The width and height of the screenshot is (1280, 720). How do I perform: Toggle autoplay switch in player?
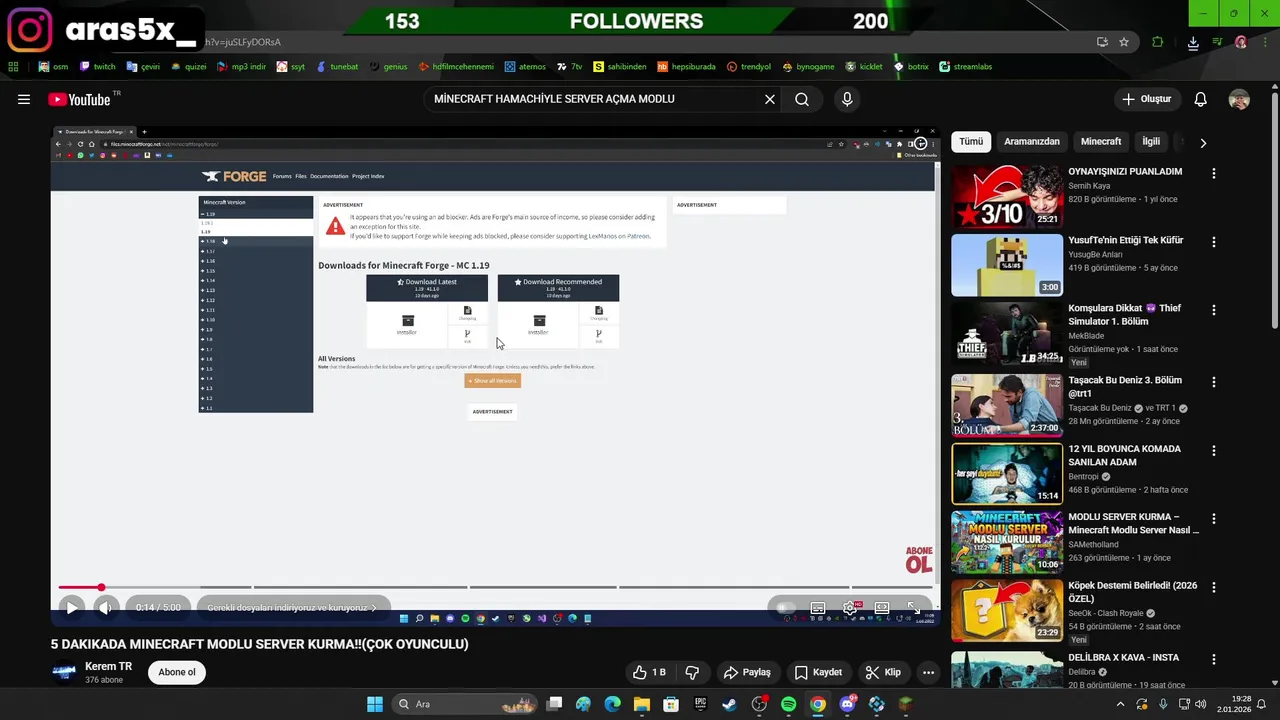click(786, 607)
